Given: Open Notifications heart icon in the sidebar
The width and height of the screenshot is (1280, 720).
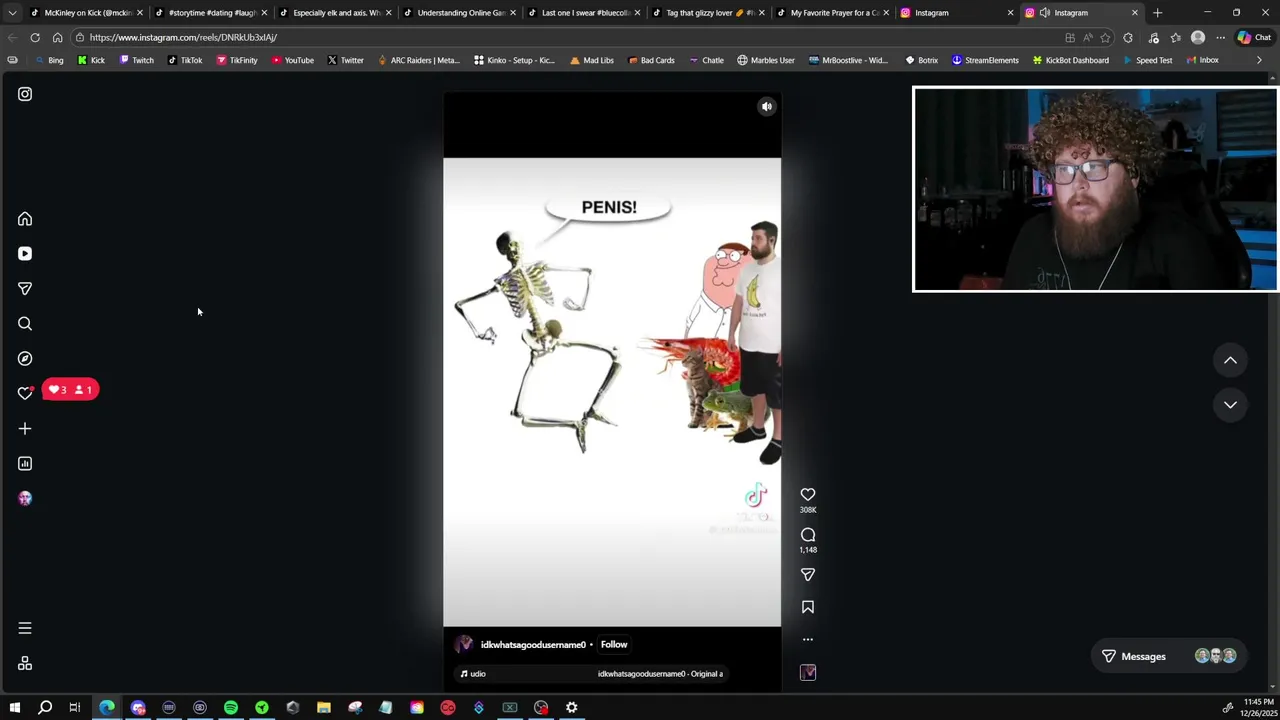Looking at the screenshot, I should click(x=25, y=393).
